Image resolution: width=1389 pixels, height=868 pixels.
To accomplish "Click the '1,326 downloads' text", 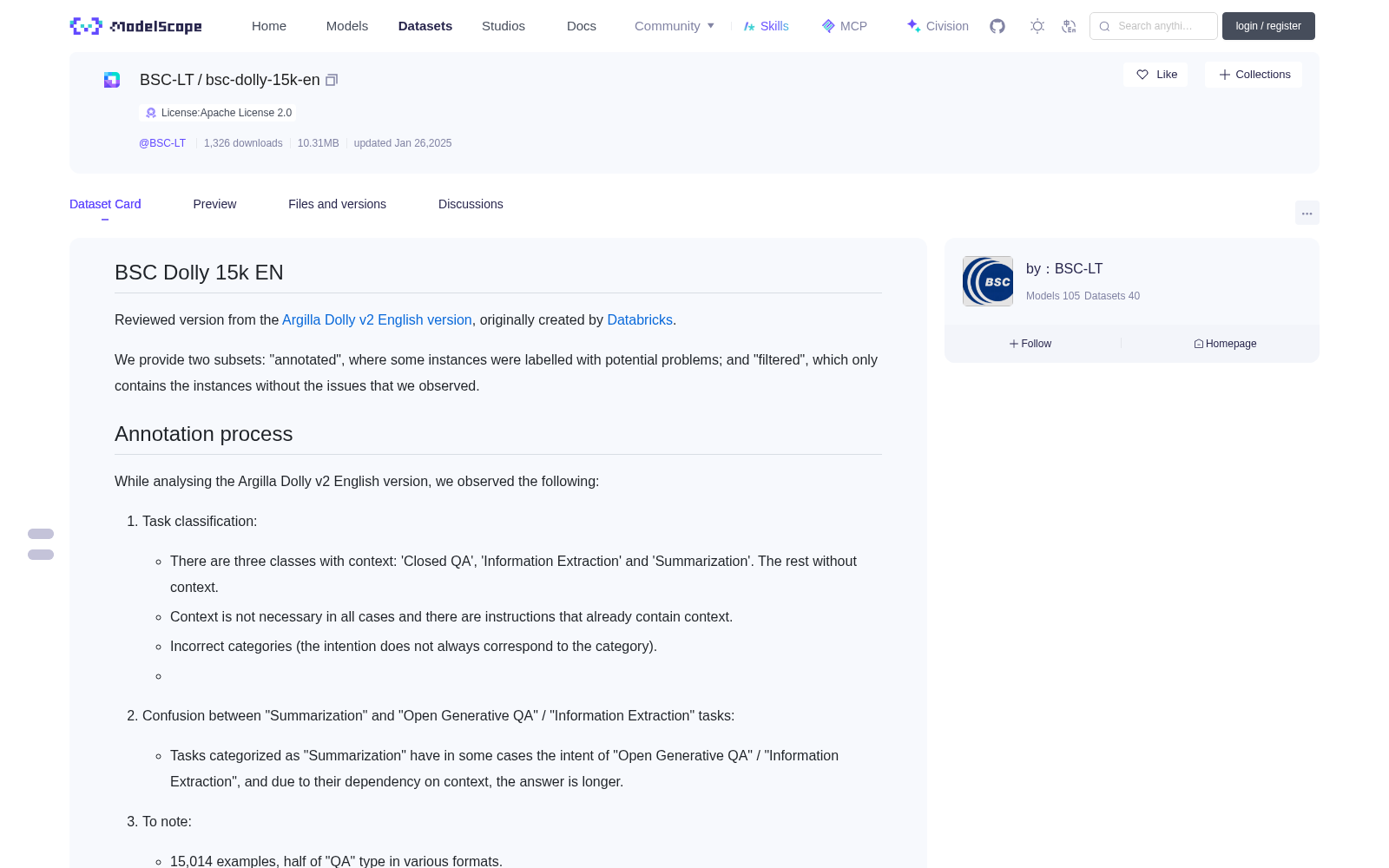I will point(243,143).
